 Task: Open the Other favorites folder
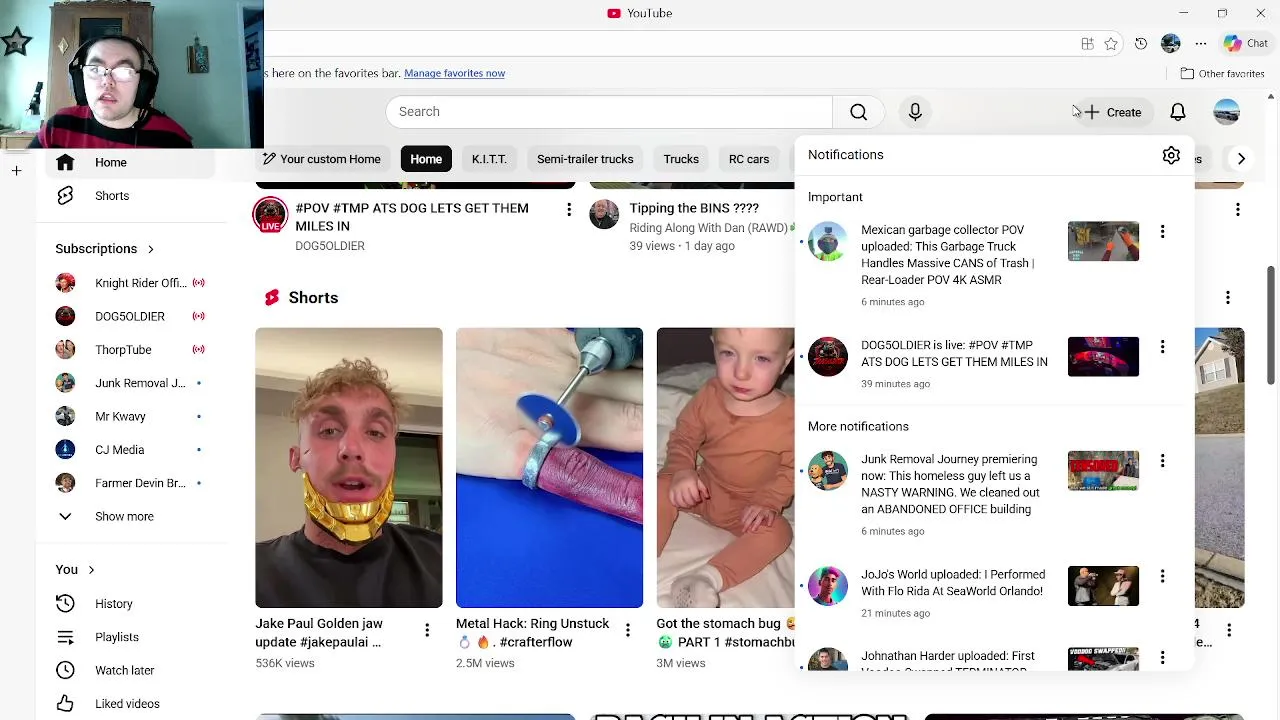pos(1222,73)
